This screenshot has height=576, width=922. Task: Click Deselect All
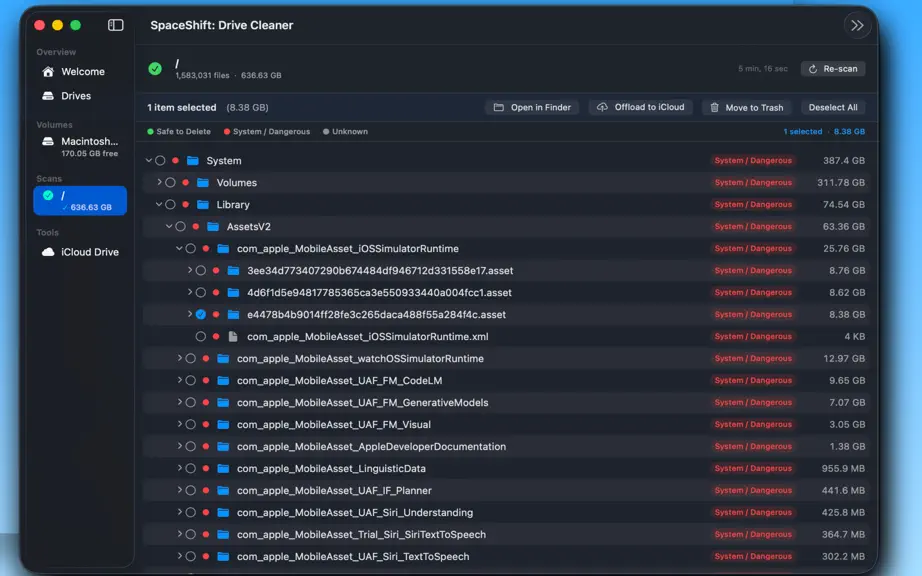coord(833,108)
